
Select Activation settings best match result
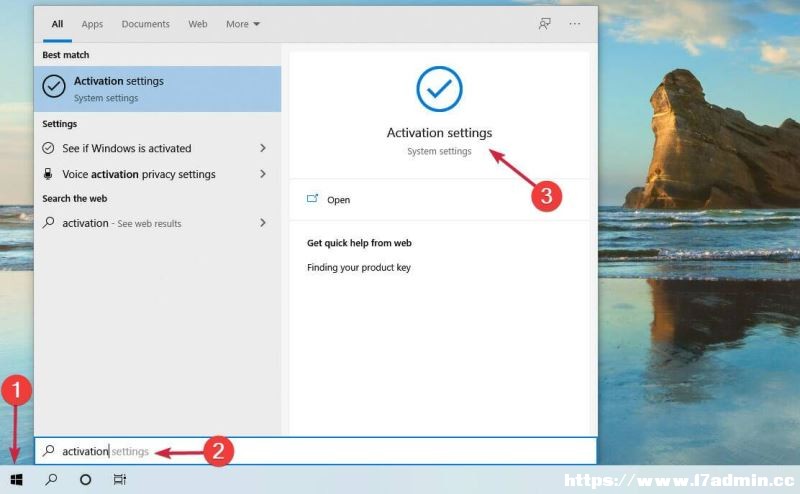tap(158, 89)
